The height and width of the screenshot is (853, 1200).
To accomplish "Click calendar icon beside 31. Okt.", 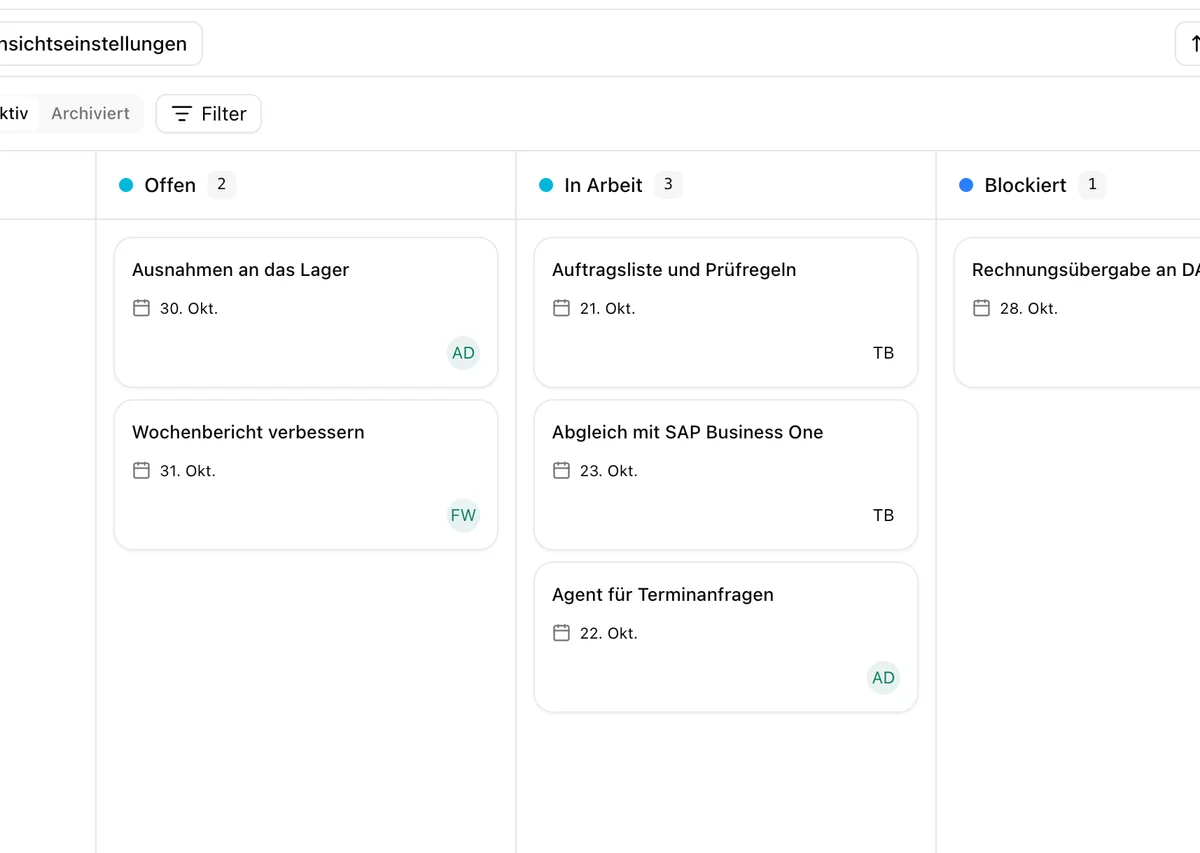I will [x=142, y=470].
